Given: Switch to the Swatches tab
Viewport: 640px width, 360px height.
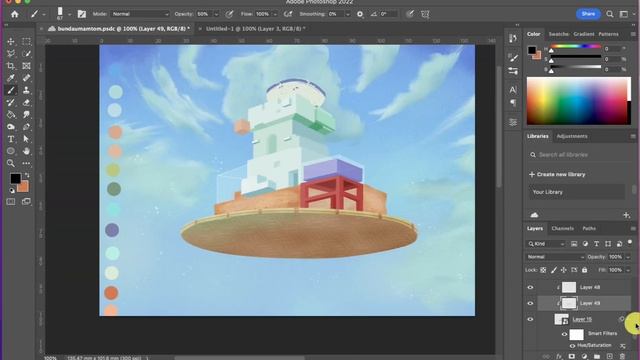Looking at the screenshot, I should click(x=558, y=34).
